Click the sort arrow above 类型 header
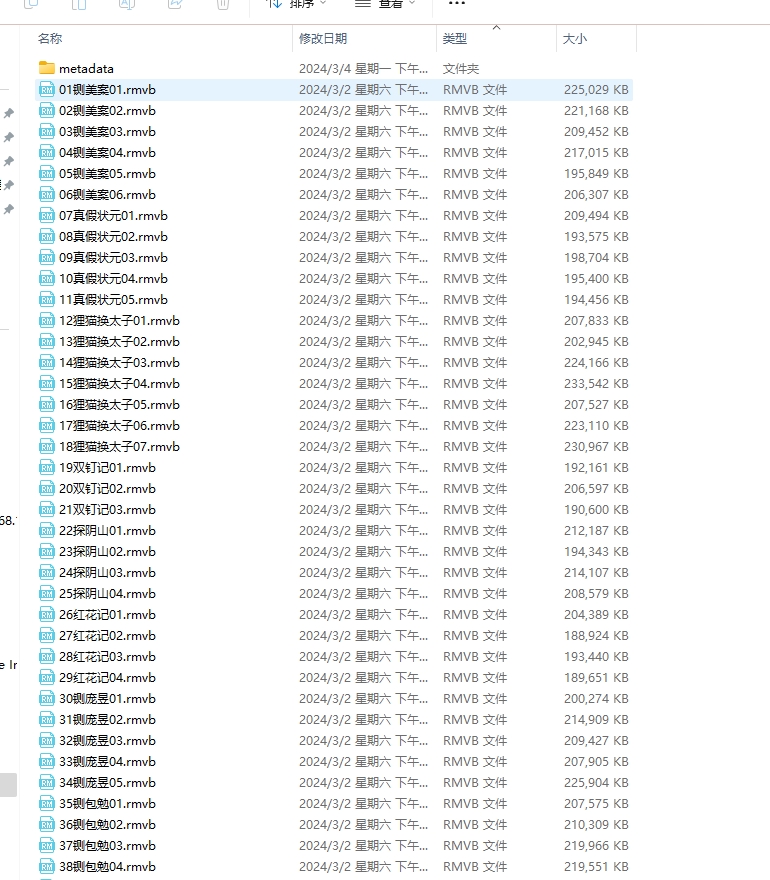The image size is (770, 880). (x=496, y=27)
